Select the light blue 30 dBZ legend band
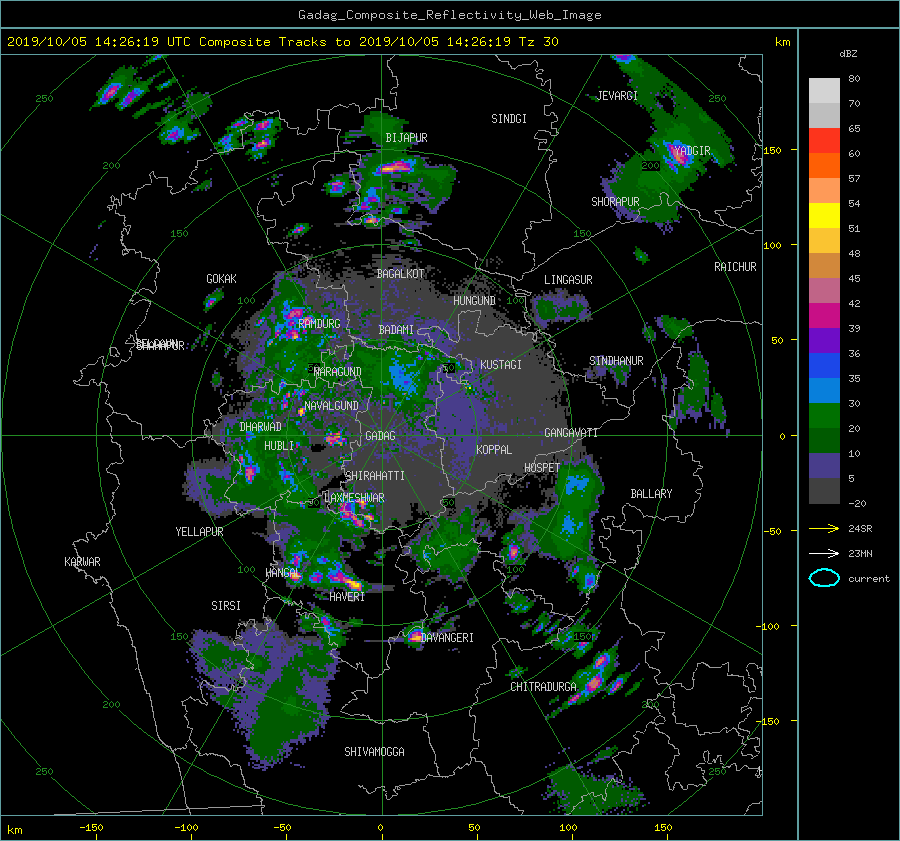This screenshot has width=900, height=841. [x=824, y=391]
